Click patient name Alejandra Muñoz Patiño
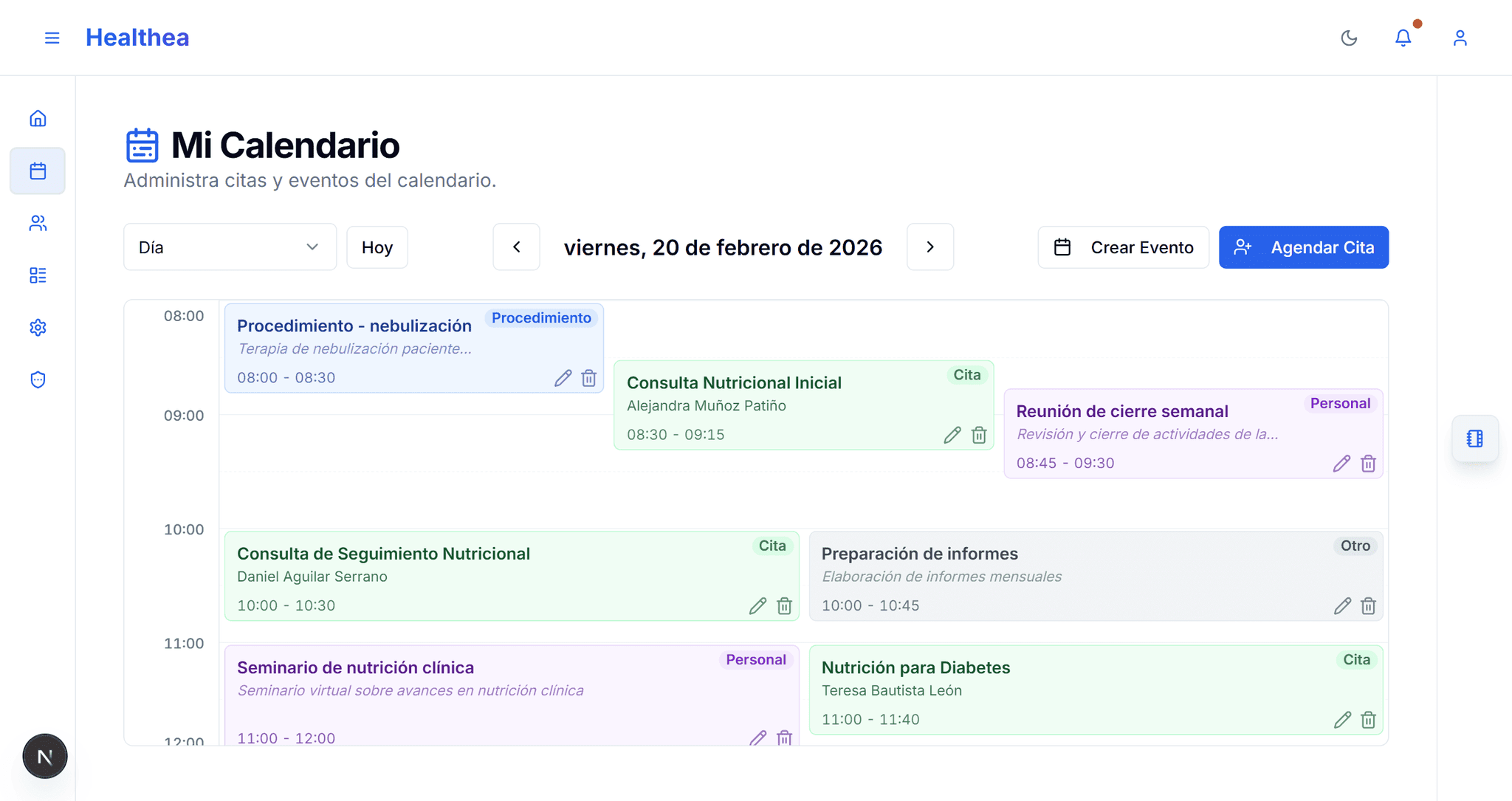The image size is (1512, 801). pos(707,405)
